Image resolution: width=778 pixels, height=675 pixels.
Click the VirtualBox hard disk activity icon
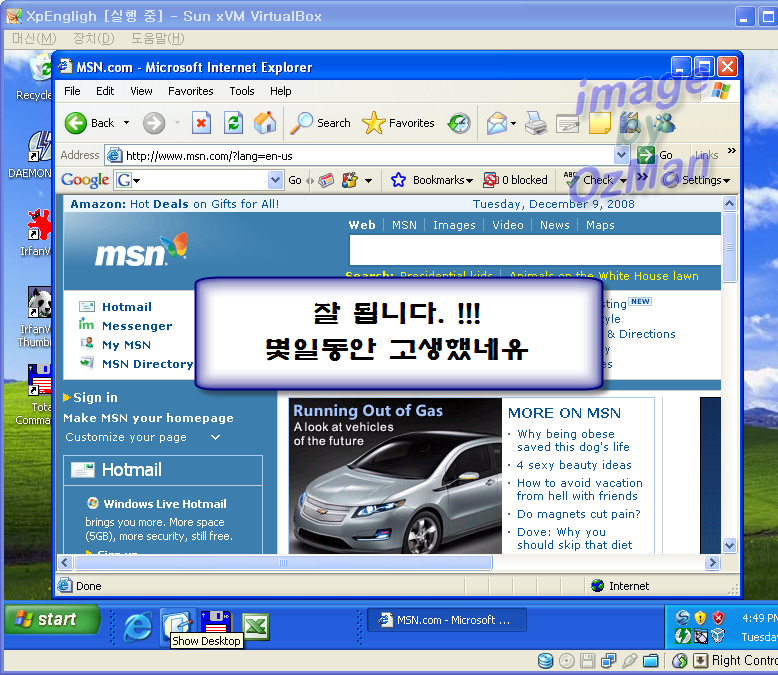click(545, 661)
